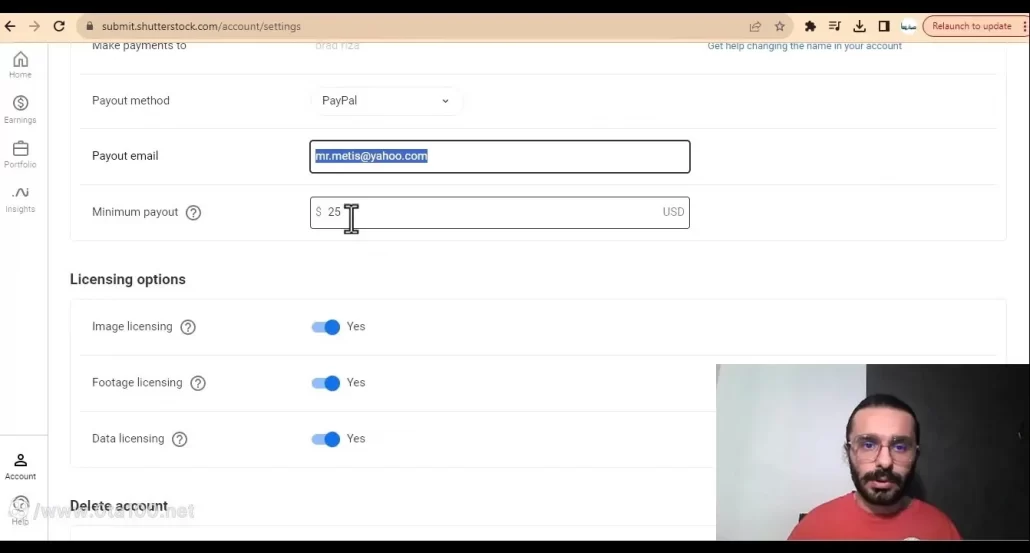Screen dimensions: 1030x553
Task: Click the Footage licensing help icon
Action: tap(198, 383)
